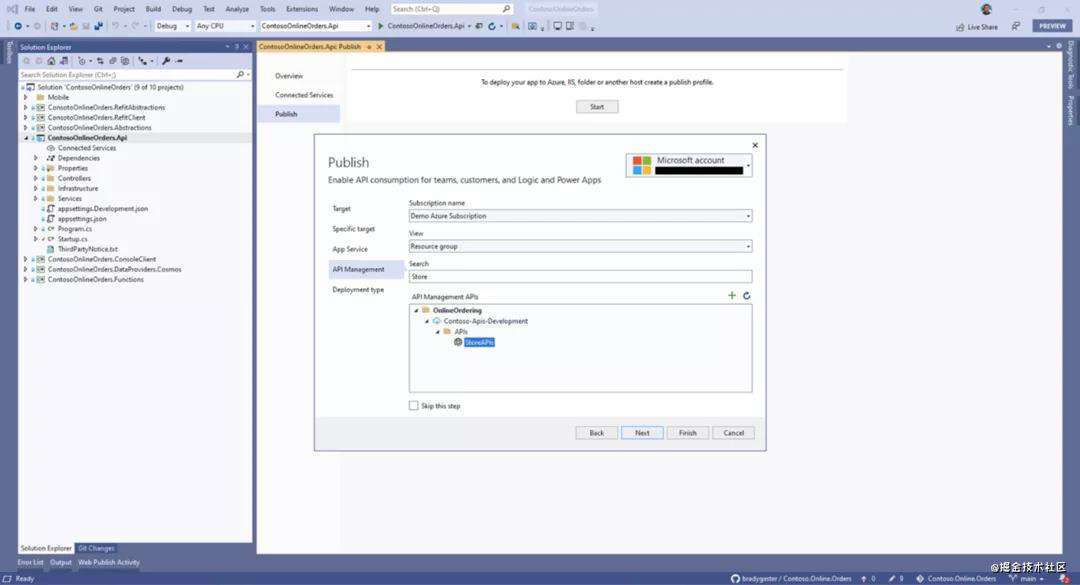
Task: Click the StoreAPIs globe icon
Action: click(458, 342)
